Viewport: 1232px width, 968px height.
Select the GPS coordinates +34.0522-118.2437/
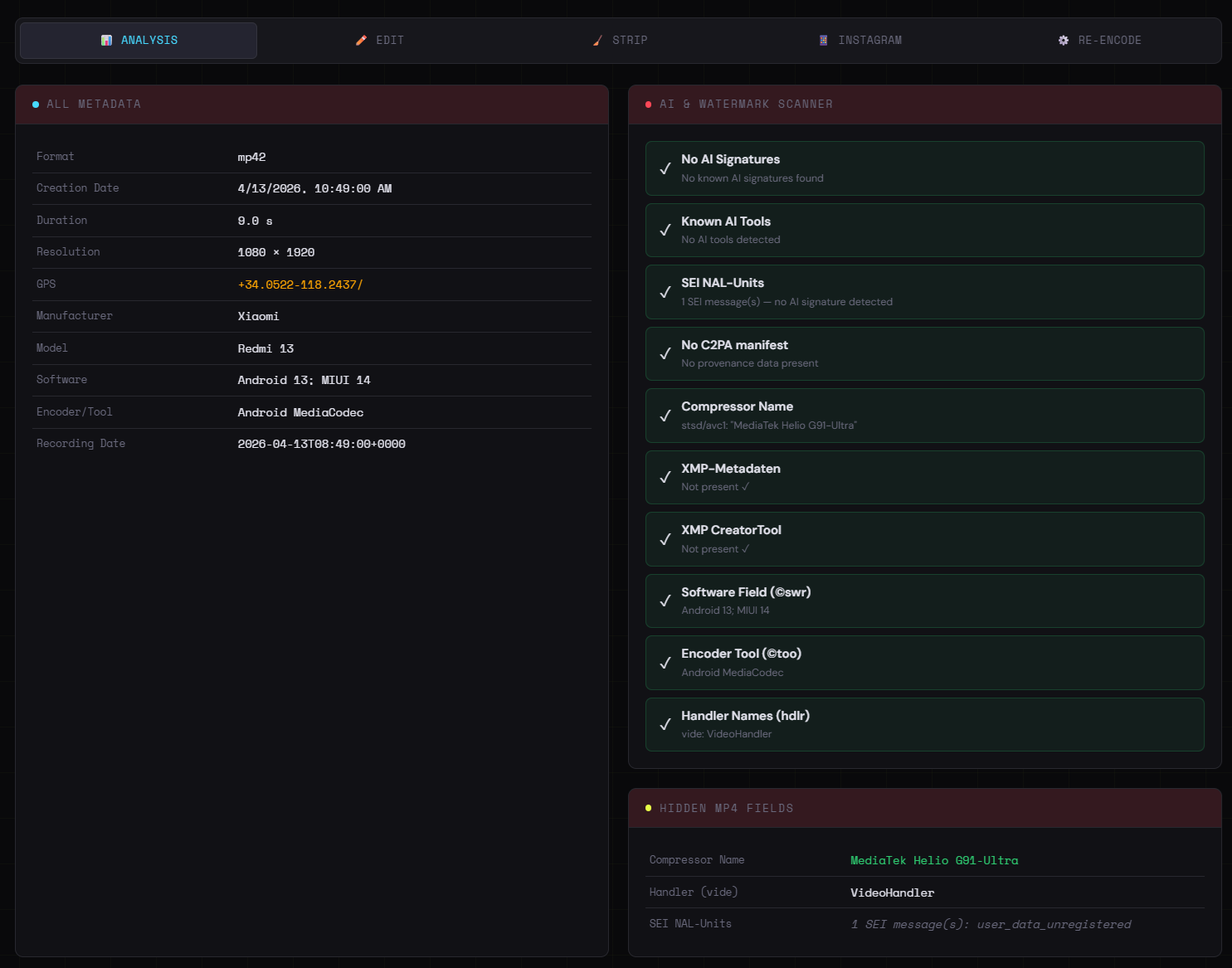300,285
